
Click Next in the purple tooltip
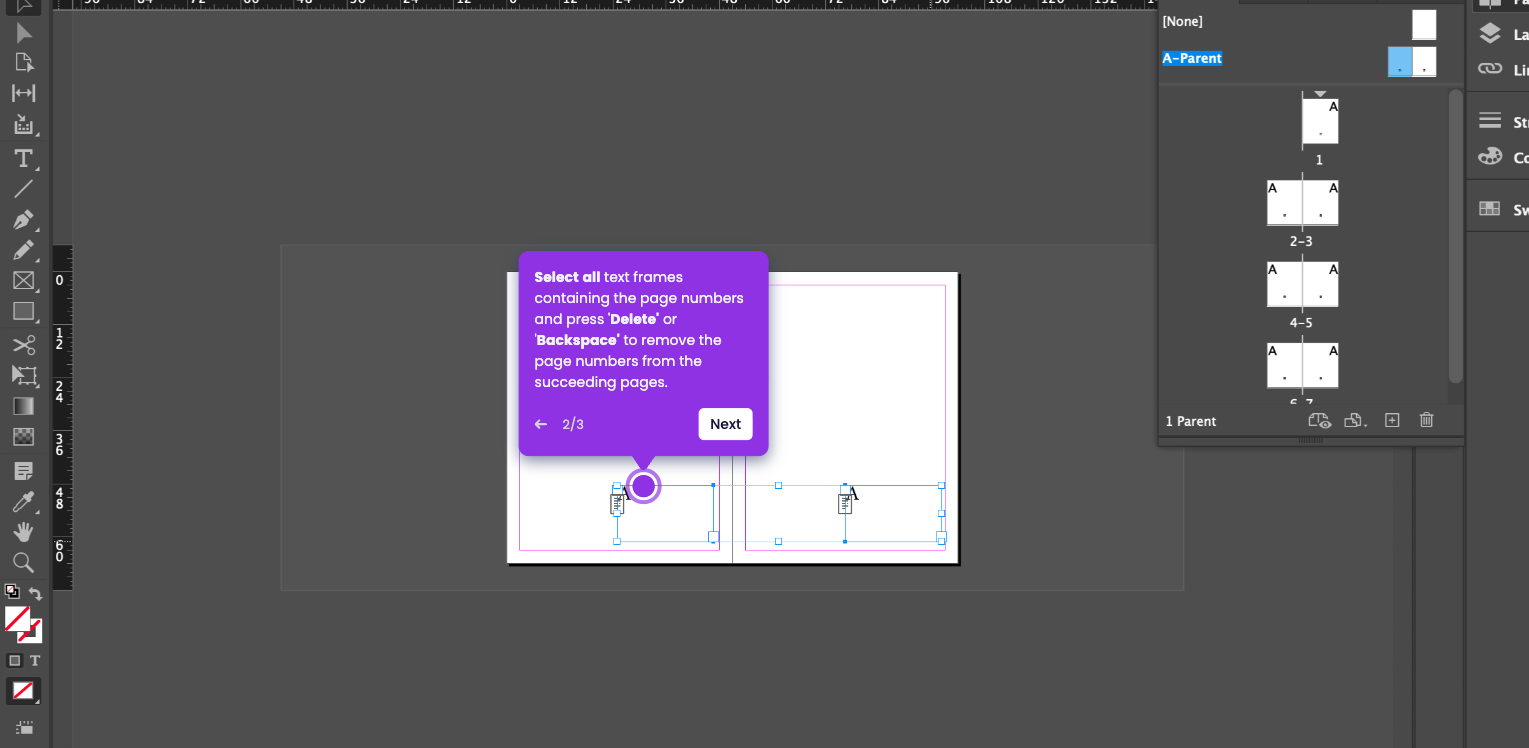pos(725,424)
